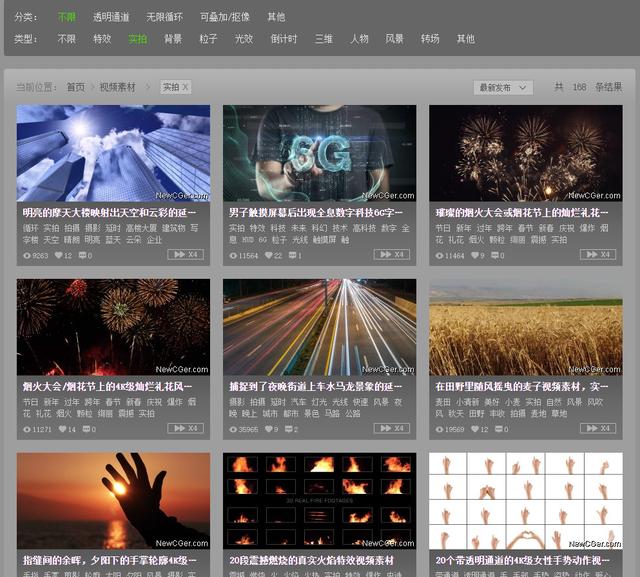Click likes heart on red fireworks card
Screen dimensions: 640x577
[62, 429]
